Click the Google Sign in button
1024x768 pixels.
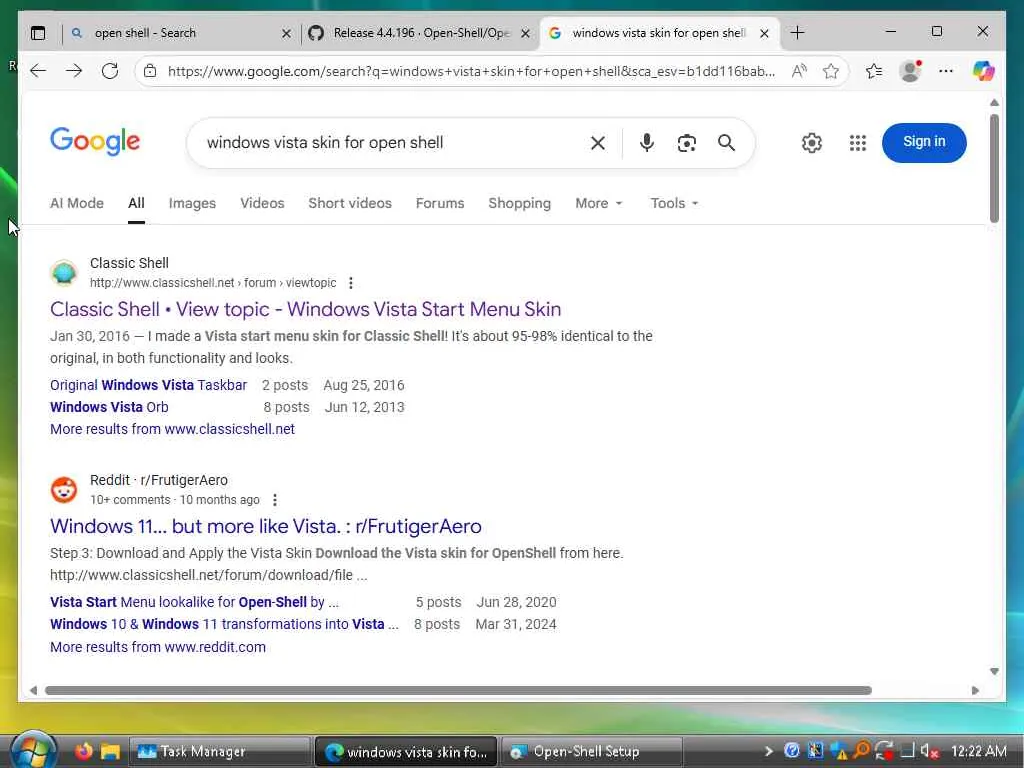point(923,142)
